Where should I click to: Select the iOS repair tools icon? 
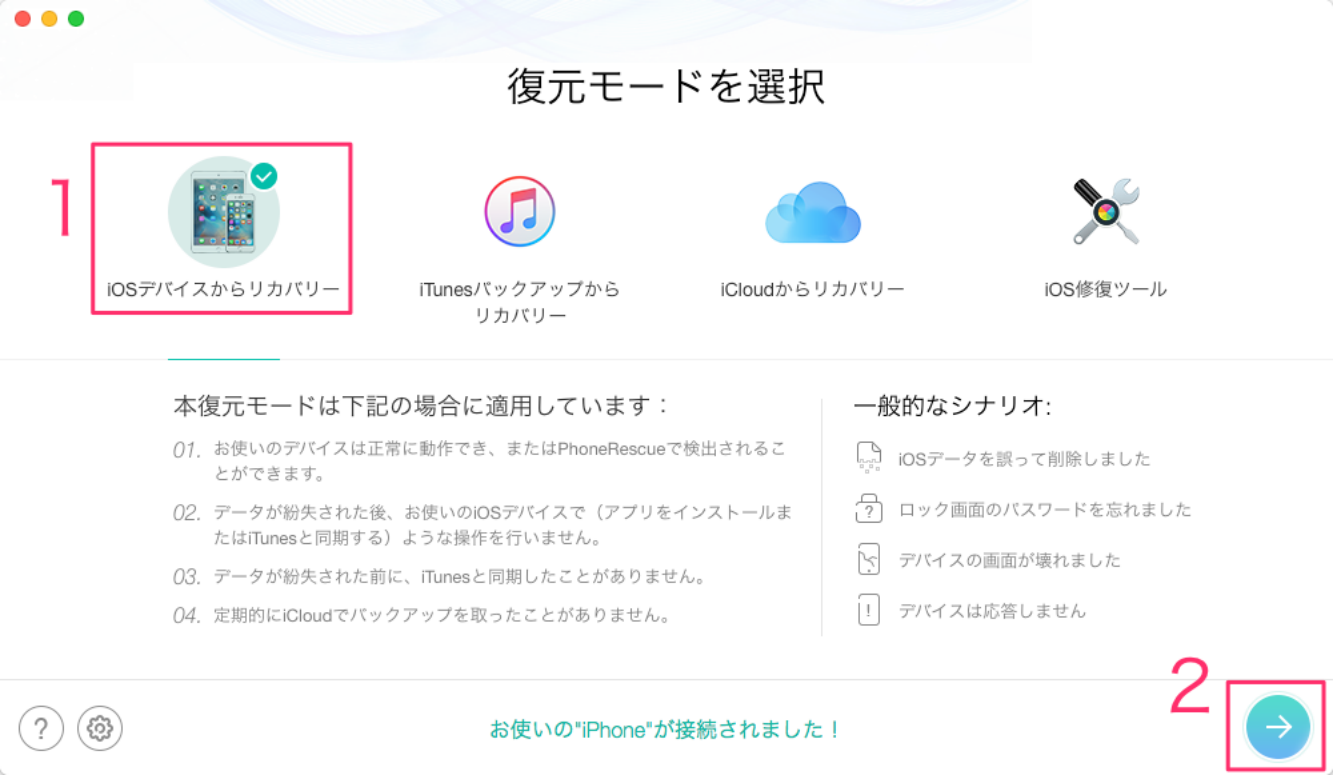(x=1105, y=212)
